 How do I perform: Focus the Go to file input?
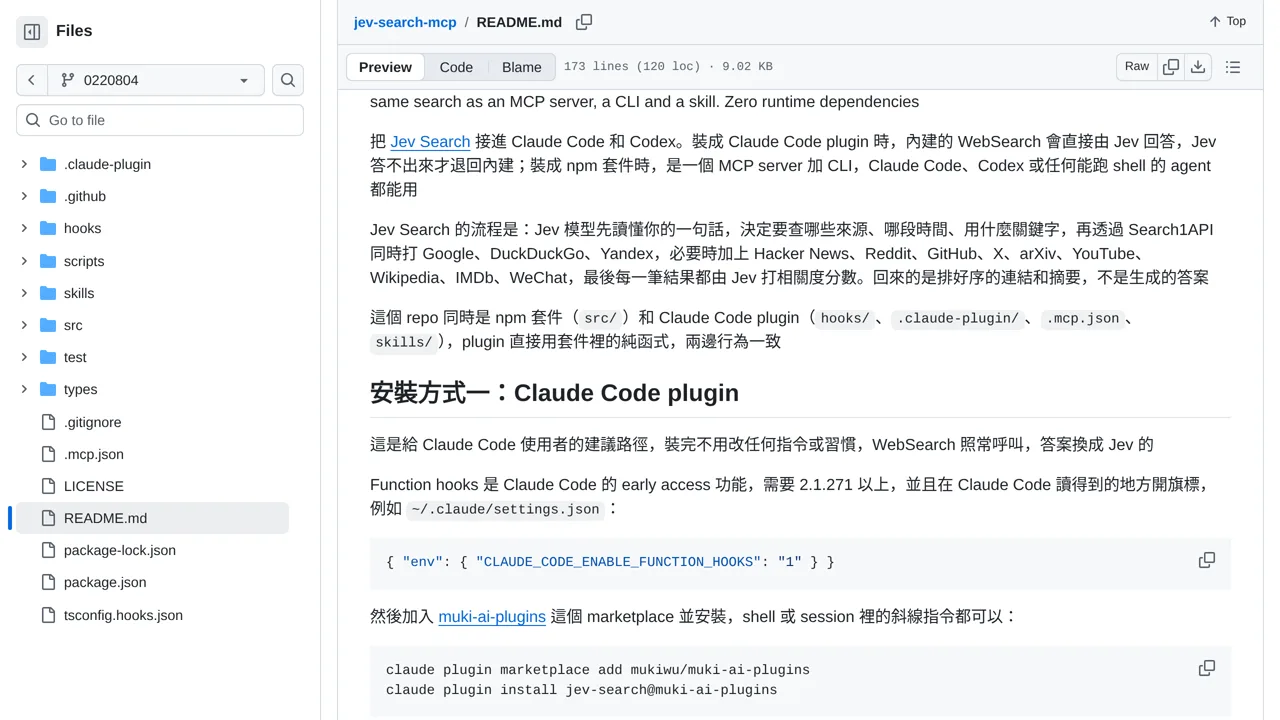tap(160, 120)
